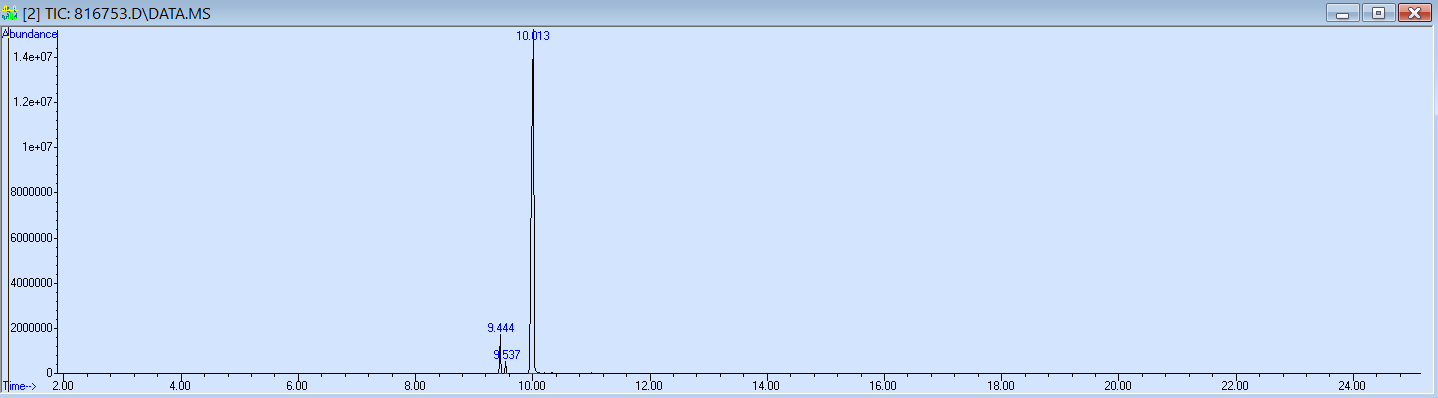Click the 4.00 time axis value
1438x398 pixels.
[x=180, y=385]
